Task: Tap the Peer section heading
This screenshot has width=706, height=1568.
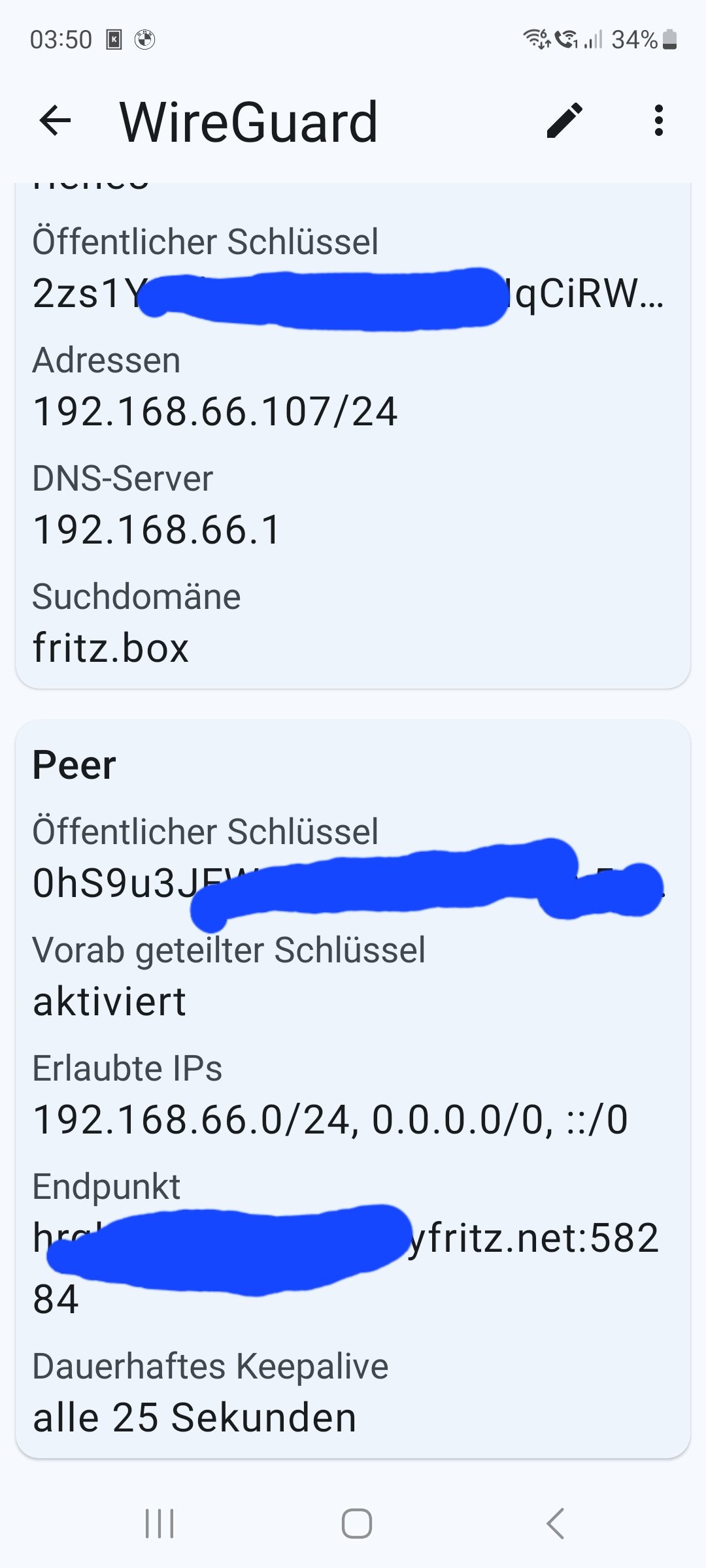Action: click(x=74, y=765)
